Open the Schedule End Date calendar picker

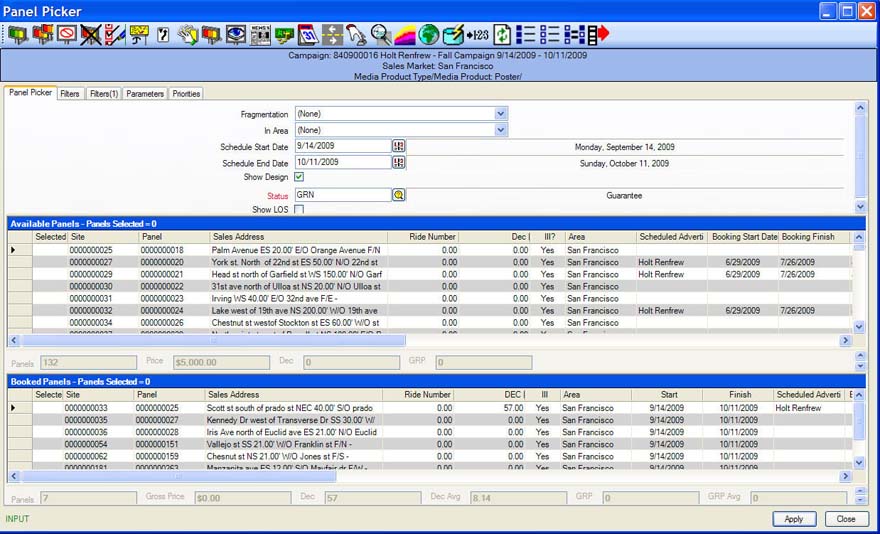398,162
